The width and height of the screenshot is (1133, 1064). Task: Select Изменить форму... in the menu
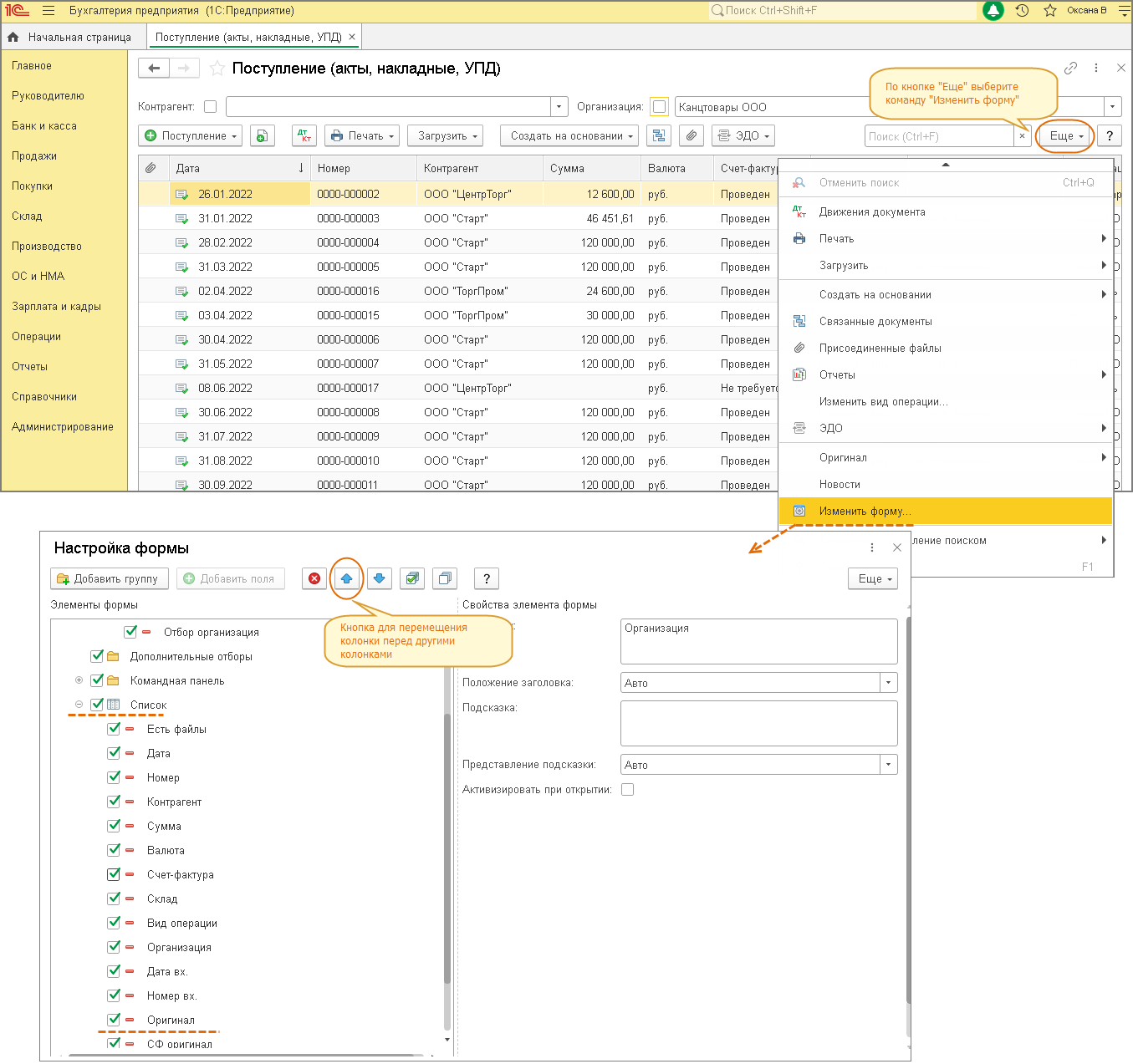point(946,511)
